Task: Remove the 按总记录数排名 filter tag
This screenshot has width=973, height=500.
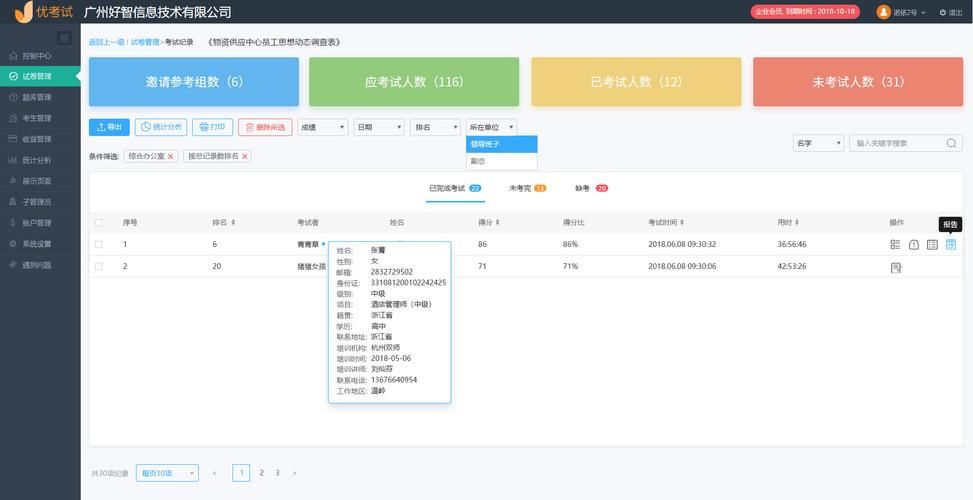Action: coord(244,156)
